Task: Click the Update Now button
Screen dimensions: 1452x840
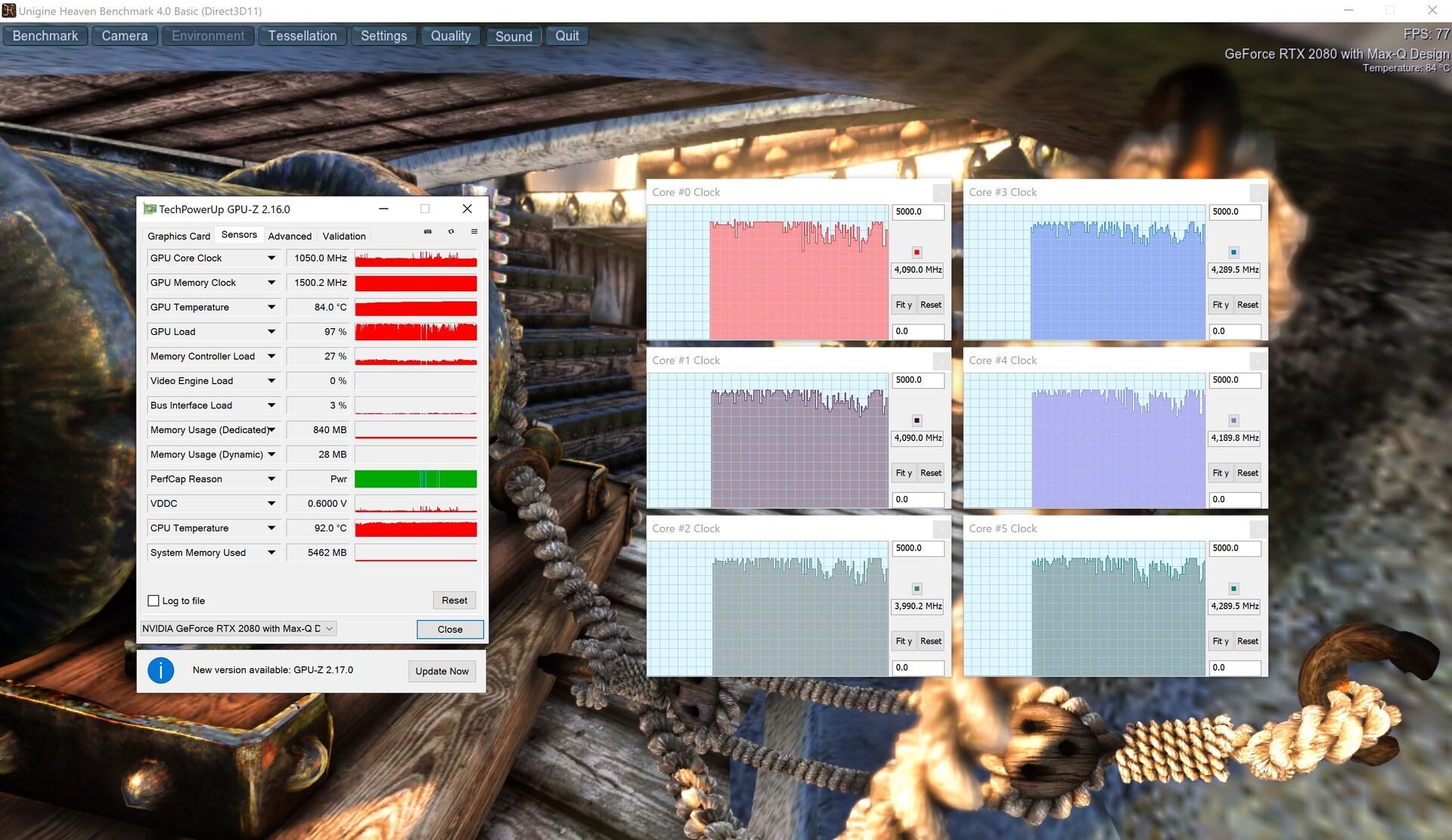Action: [442, 671]
